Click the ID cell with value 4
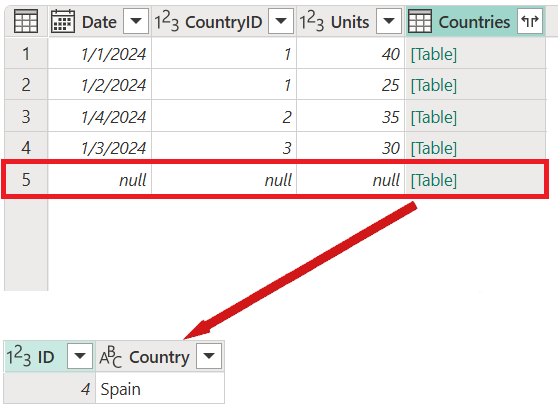Screen dimensions: 558x408 [49, 388]
